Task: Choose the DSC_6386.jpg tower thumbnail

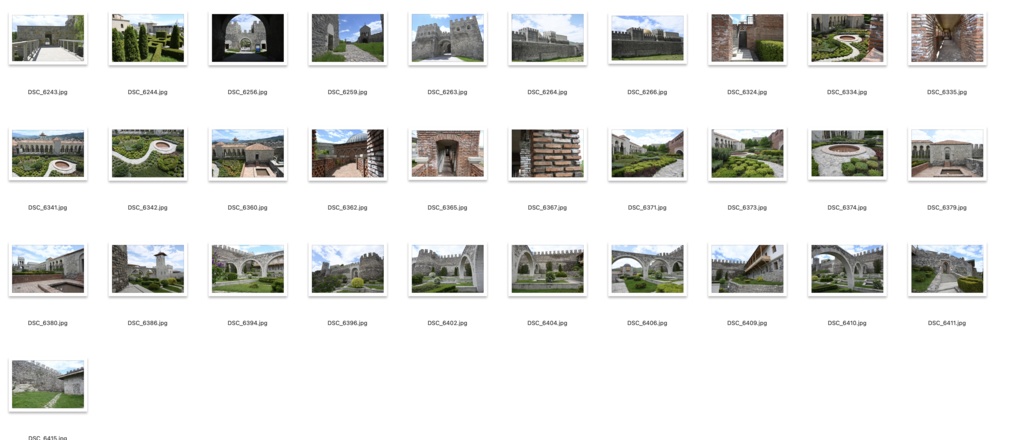Action: [x=148, y=269]
